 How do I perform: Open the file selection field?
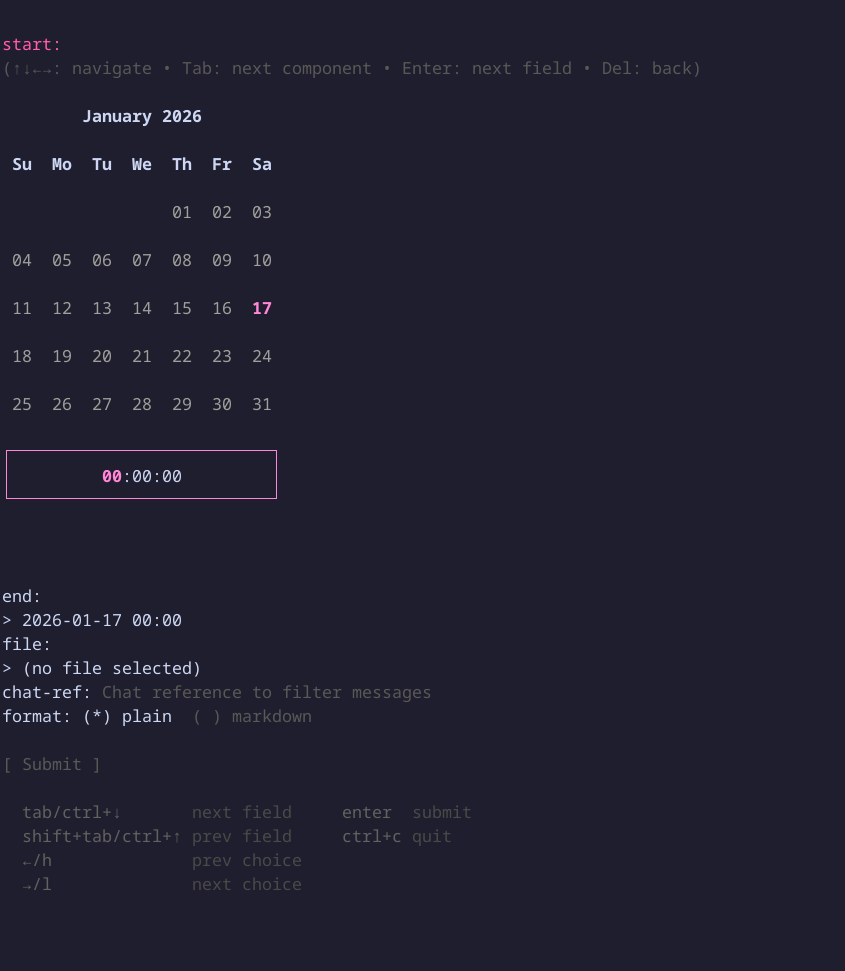(x=111, y=669)
